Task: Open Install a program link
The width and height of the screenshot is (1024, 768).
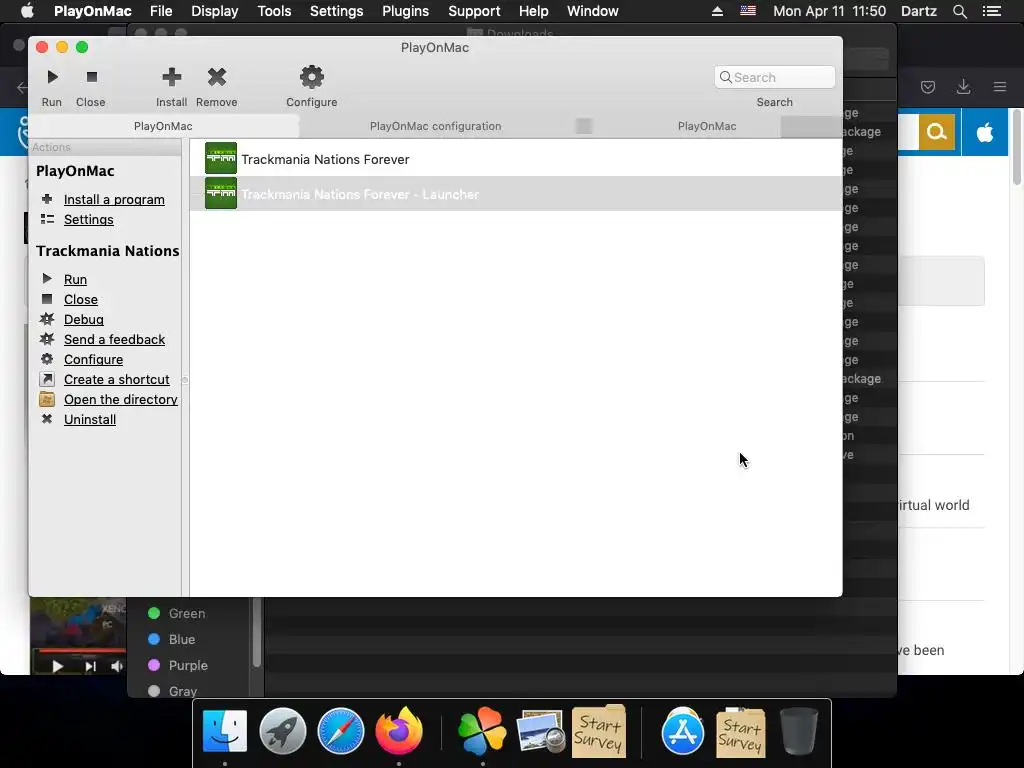Action: click(x=114, y=199)
